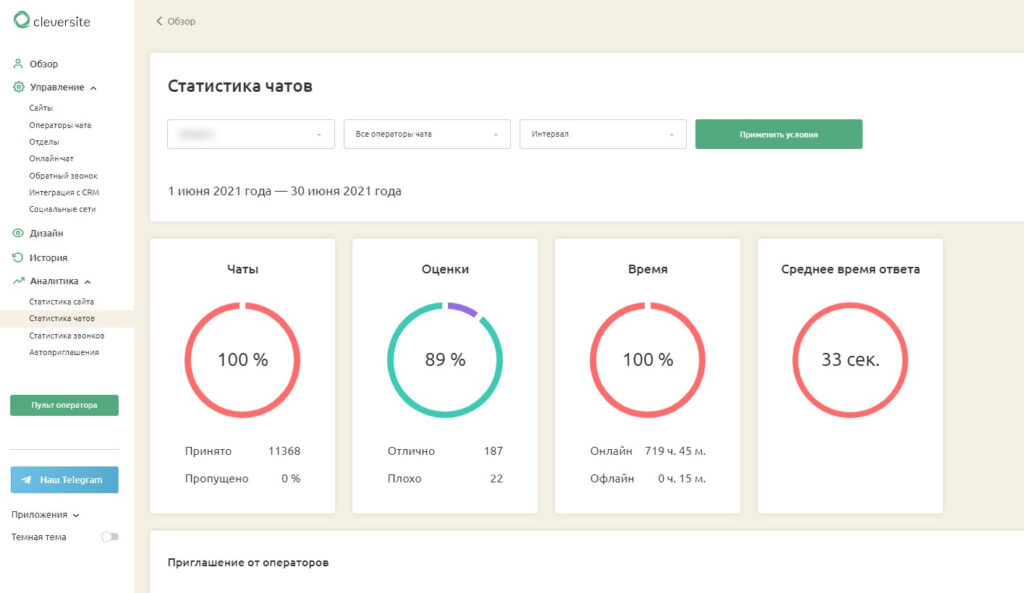Screen dimensions: 1024x593
Task: Collapse the Управление menu chevron
Action: (93, 88)
